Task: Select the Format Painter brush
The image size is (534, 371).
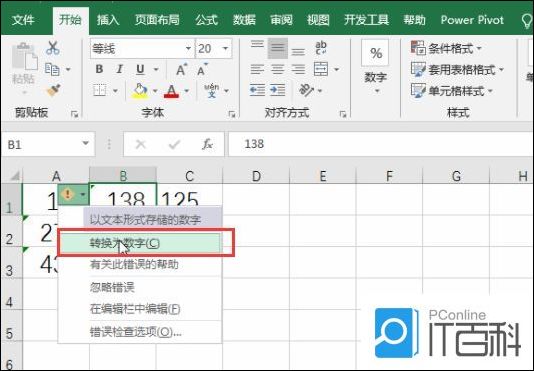Action: [53, 90]
